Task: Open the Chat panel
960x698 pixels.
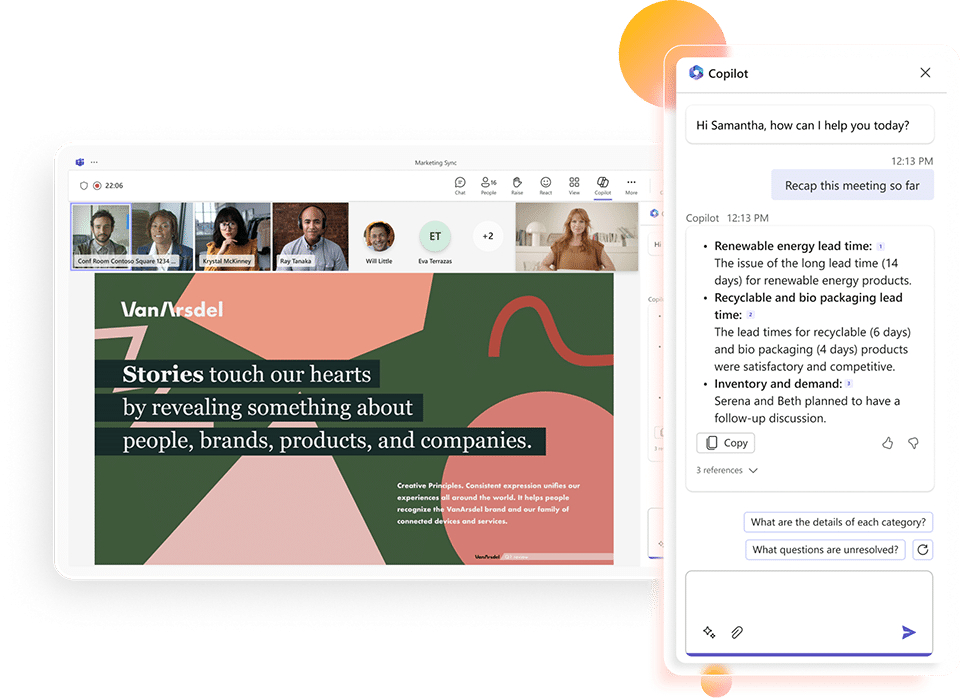Action: click(461, 183)
